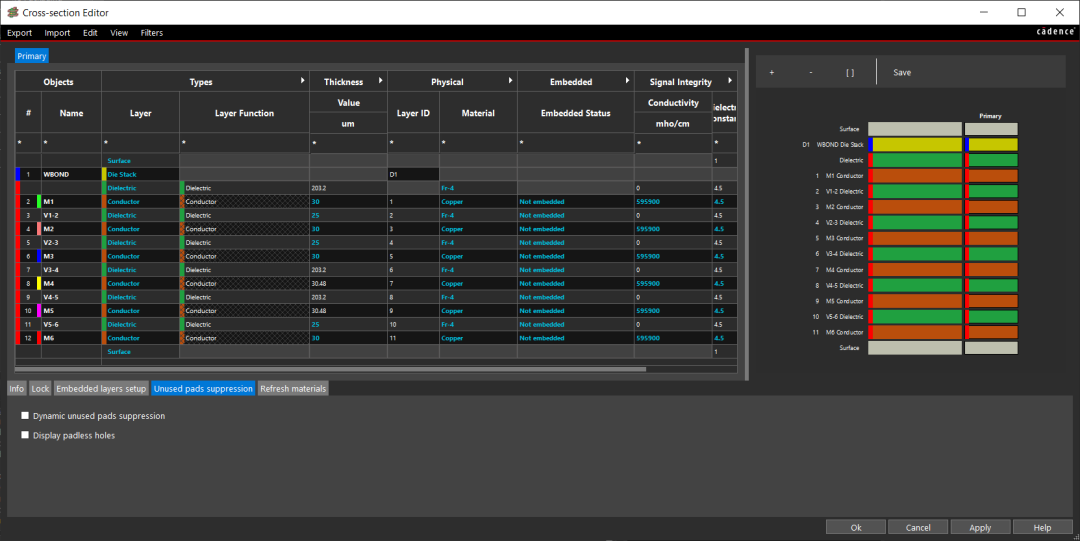Click the zoom out minus button
The height and width of the screenshot is (541, 1080).
pyautogui.click(x=810, y=73)
